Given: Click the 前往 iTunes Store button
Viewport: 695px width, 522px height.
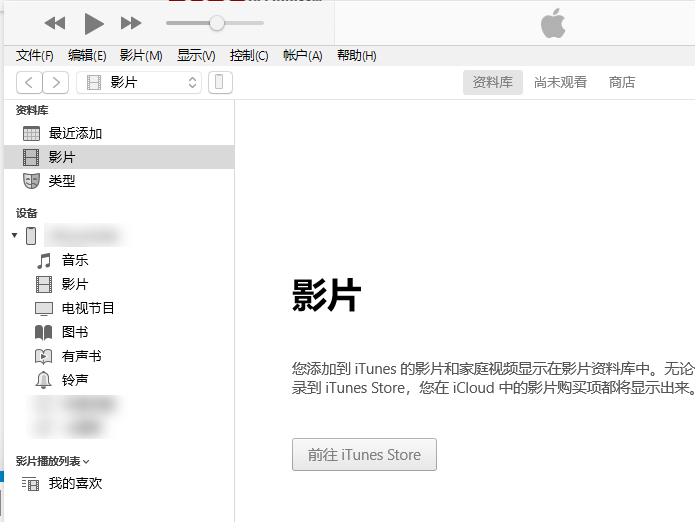Looking at the screenshot, I should (364, 455).
